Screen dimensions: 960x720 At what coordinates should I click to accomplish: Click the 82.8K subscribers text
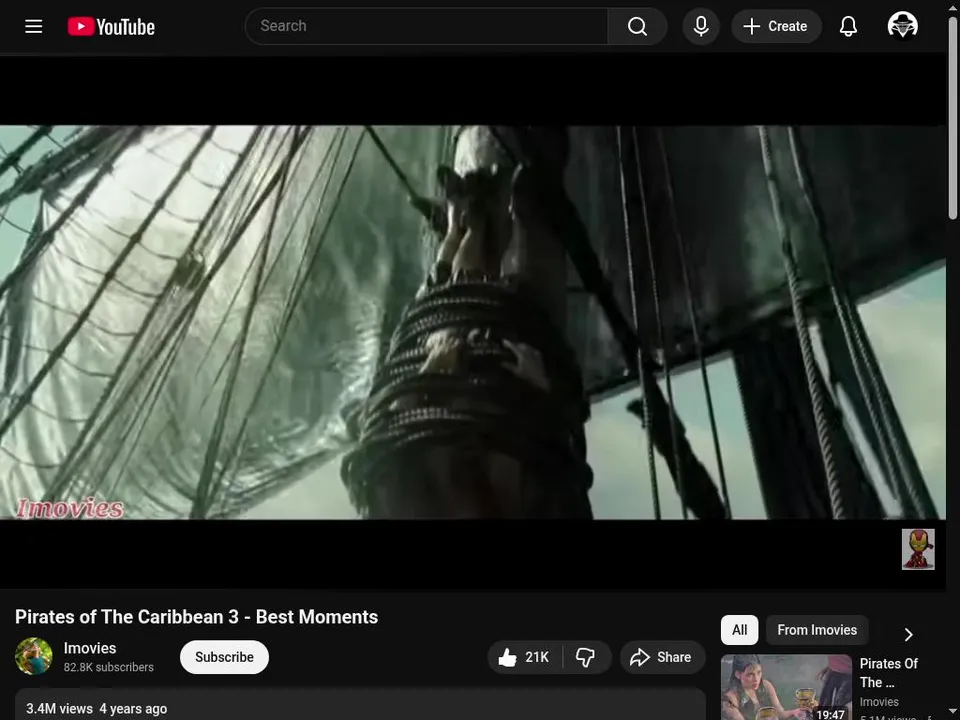coord(108,667)
